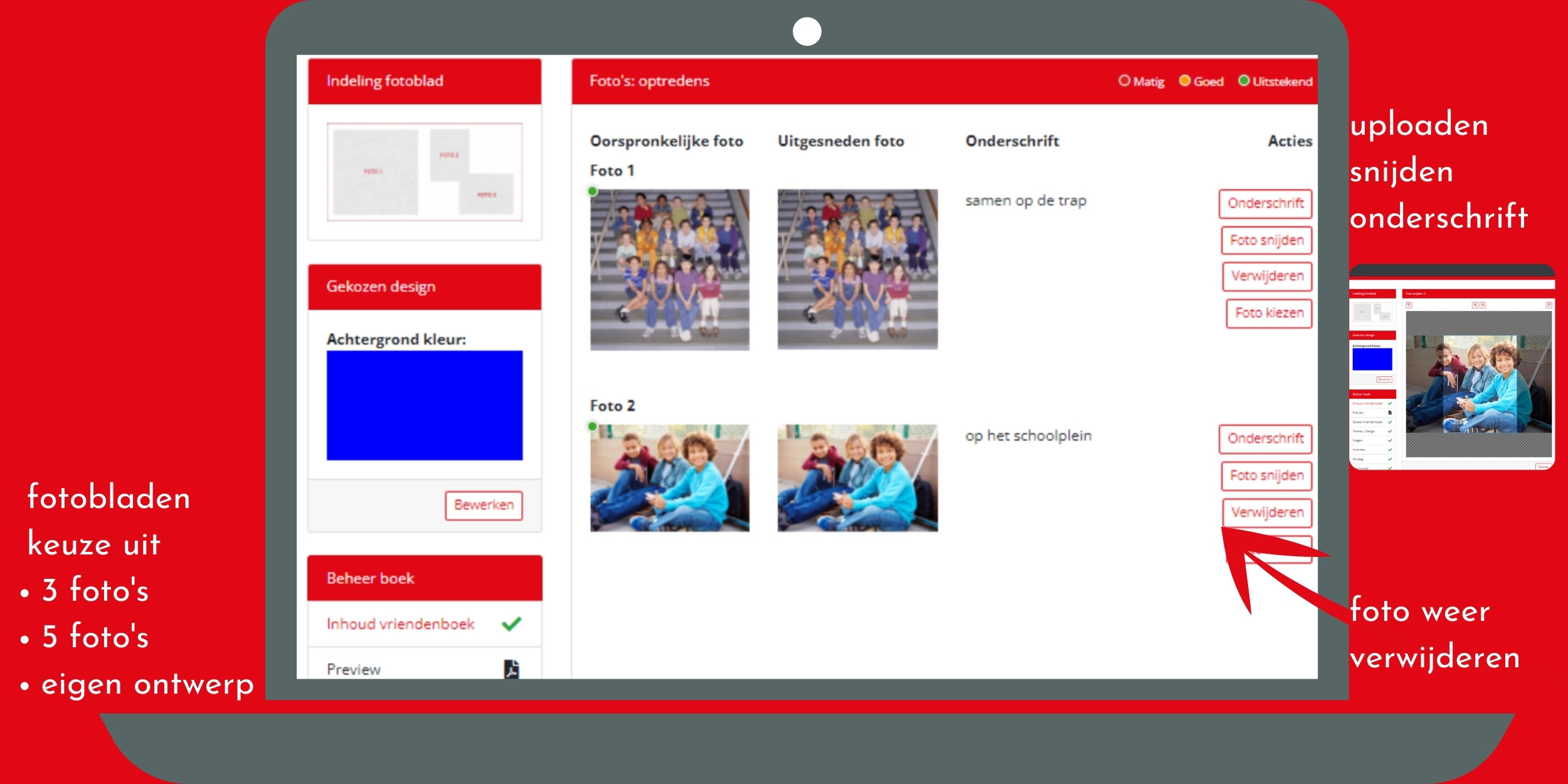Click Verwijderen button for Foto 2
Viewport: 1568px width, 784px height.
pyautogui.click(x=1267, y=512)
